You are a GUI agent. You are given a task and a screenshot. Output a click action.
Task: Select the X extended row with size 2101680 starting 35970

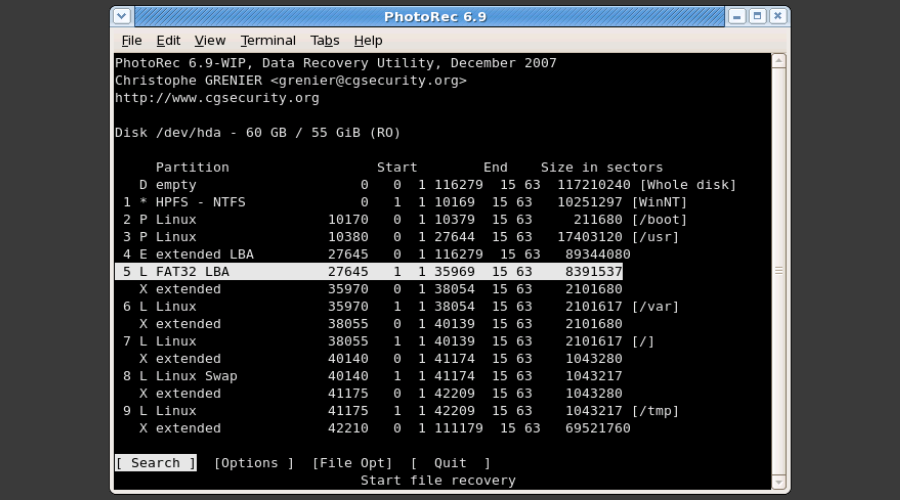coord(381,289)
